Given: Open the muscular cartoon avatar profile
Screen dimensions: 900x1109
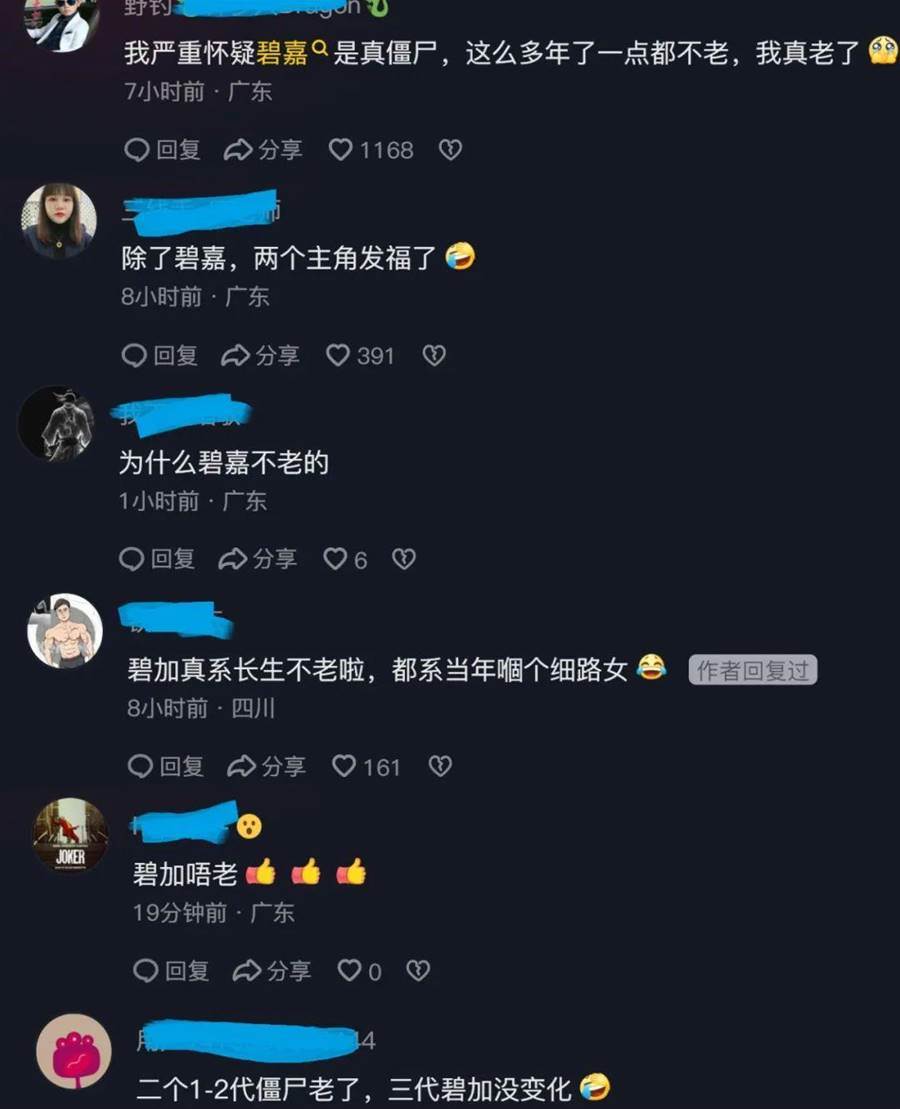Looking at the screenshot, I should pyautogui.click(x=65, y=631).
